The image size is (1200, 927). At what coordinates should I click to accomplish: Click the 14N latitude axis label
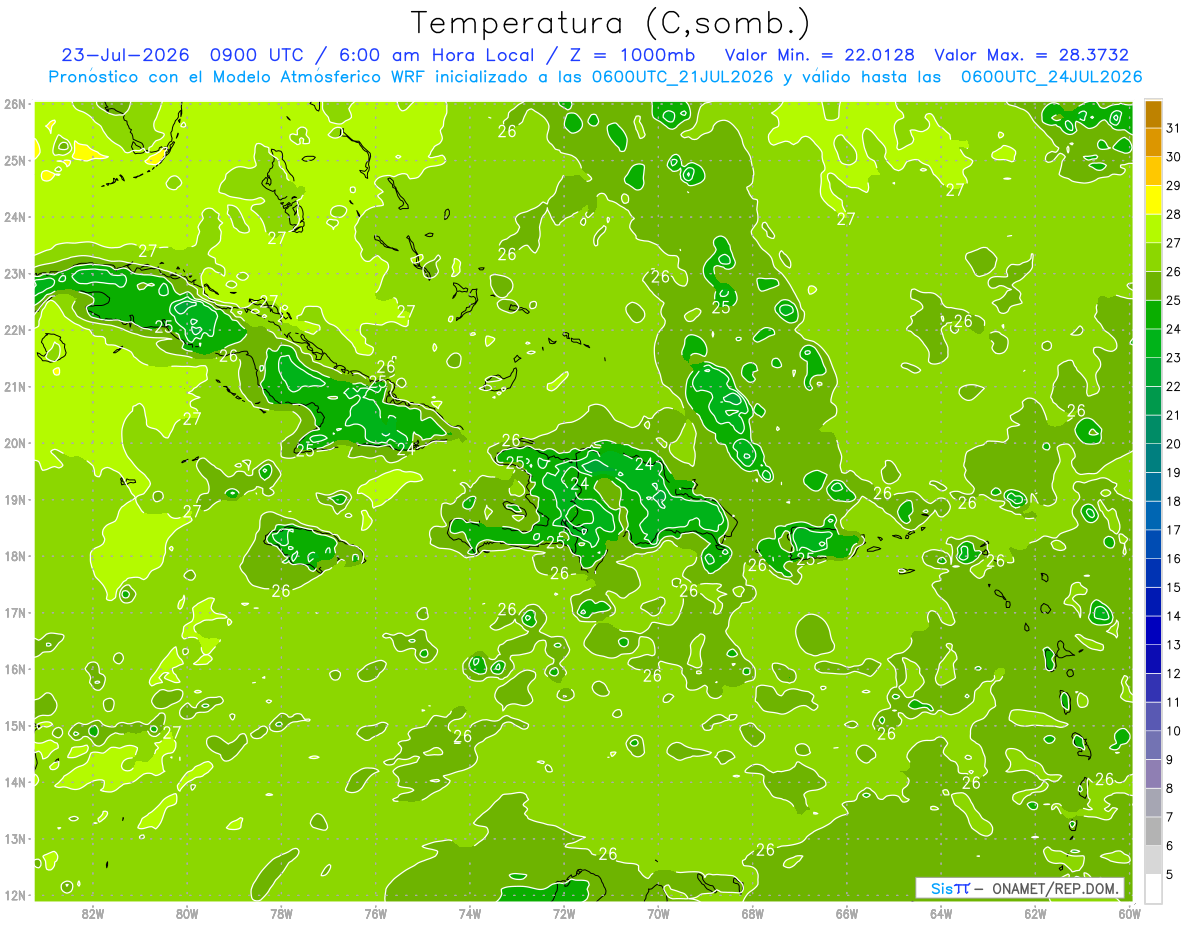click(x=14, y=782)
